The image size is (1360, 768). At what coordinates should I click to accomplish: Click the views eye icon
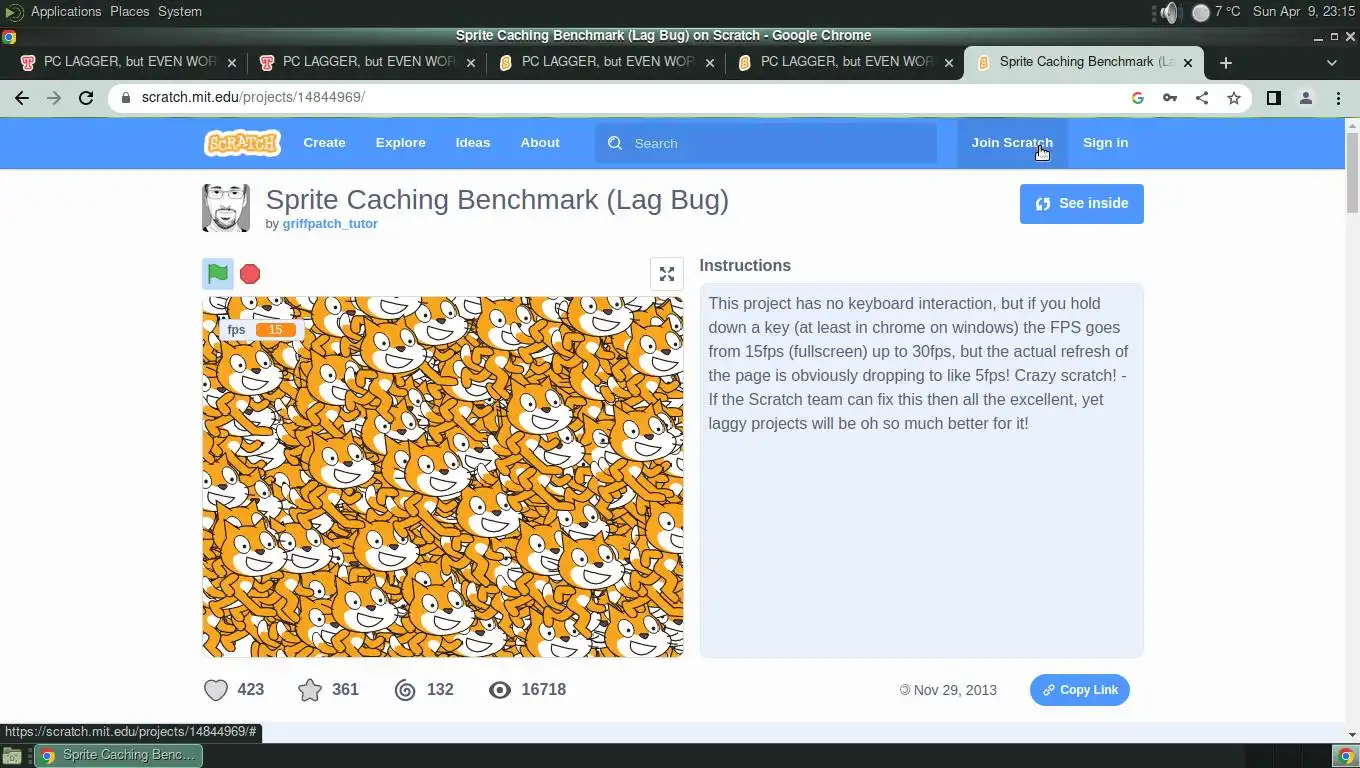pyautogui.click(x=500, y=690)
